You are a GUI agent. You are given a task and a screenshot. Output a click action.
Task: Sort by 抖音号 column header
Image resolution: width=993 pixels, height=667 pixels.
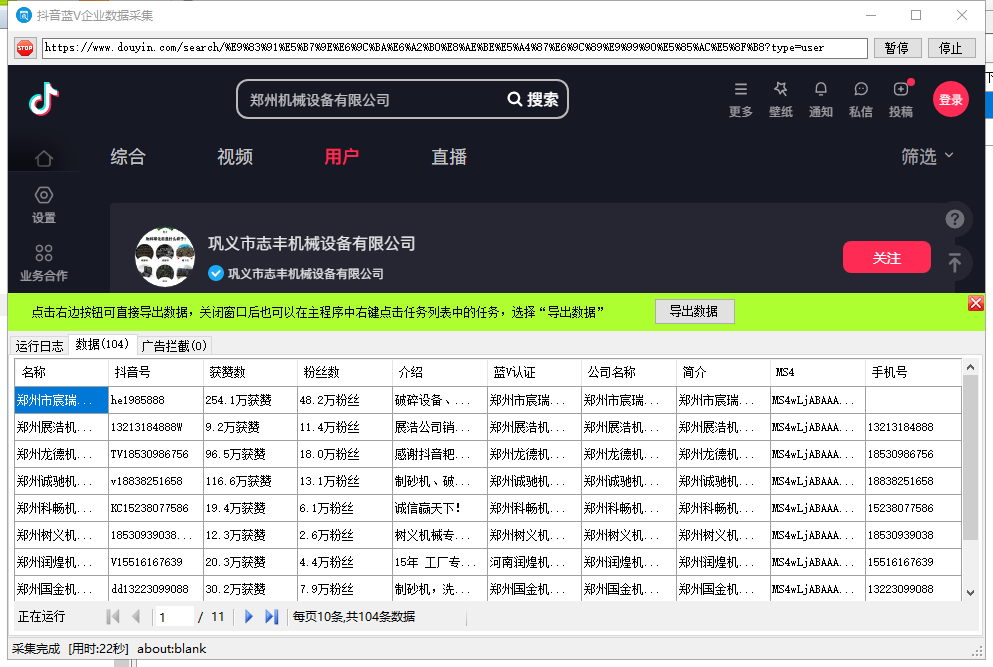coord(156,372)
